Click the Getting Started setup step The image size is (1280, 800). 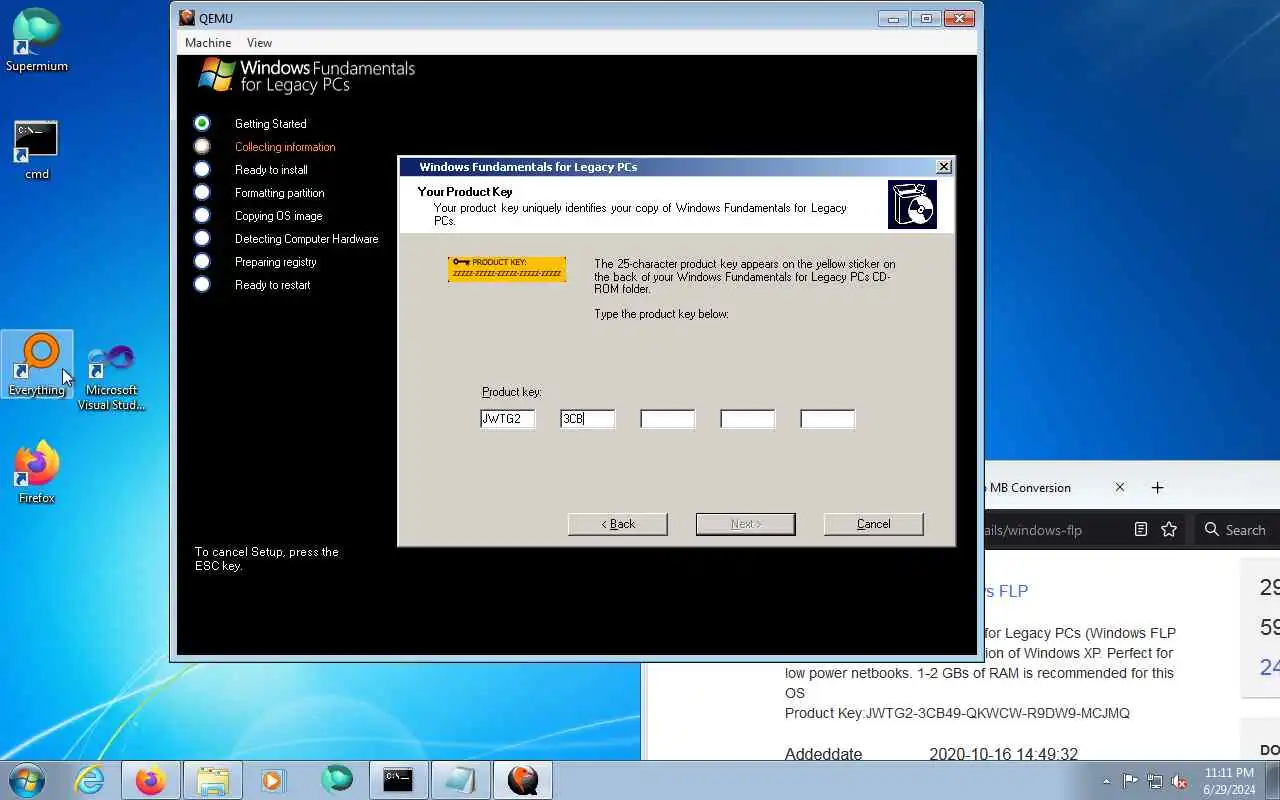[270, 124]
